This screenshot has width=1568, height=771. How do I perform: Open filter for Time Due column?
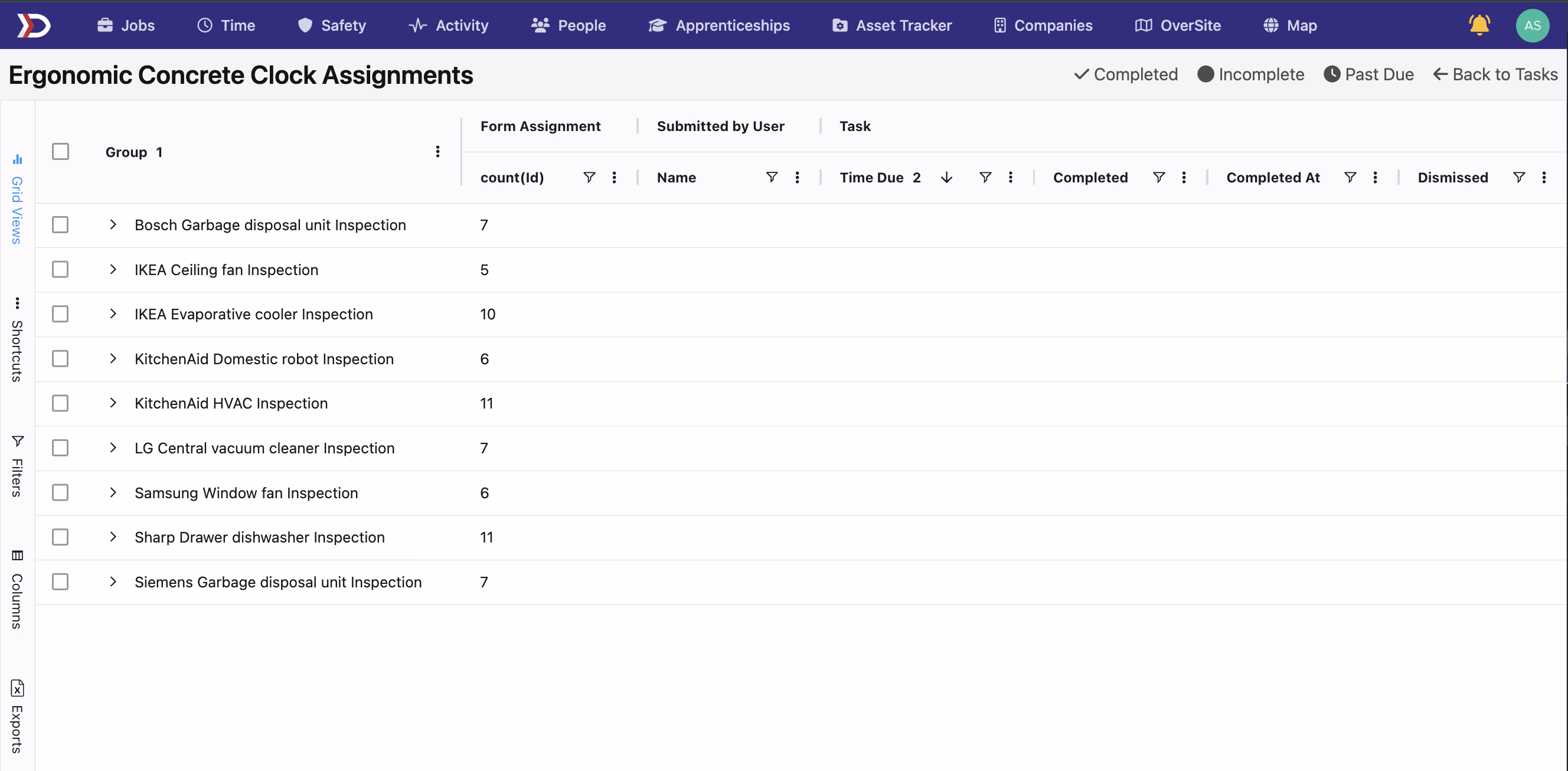[985, 177]
